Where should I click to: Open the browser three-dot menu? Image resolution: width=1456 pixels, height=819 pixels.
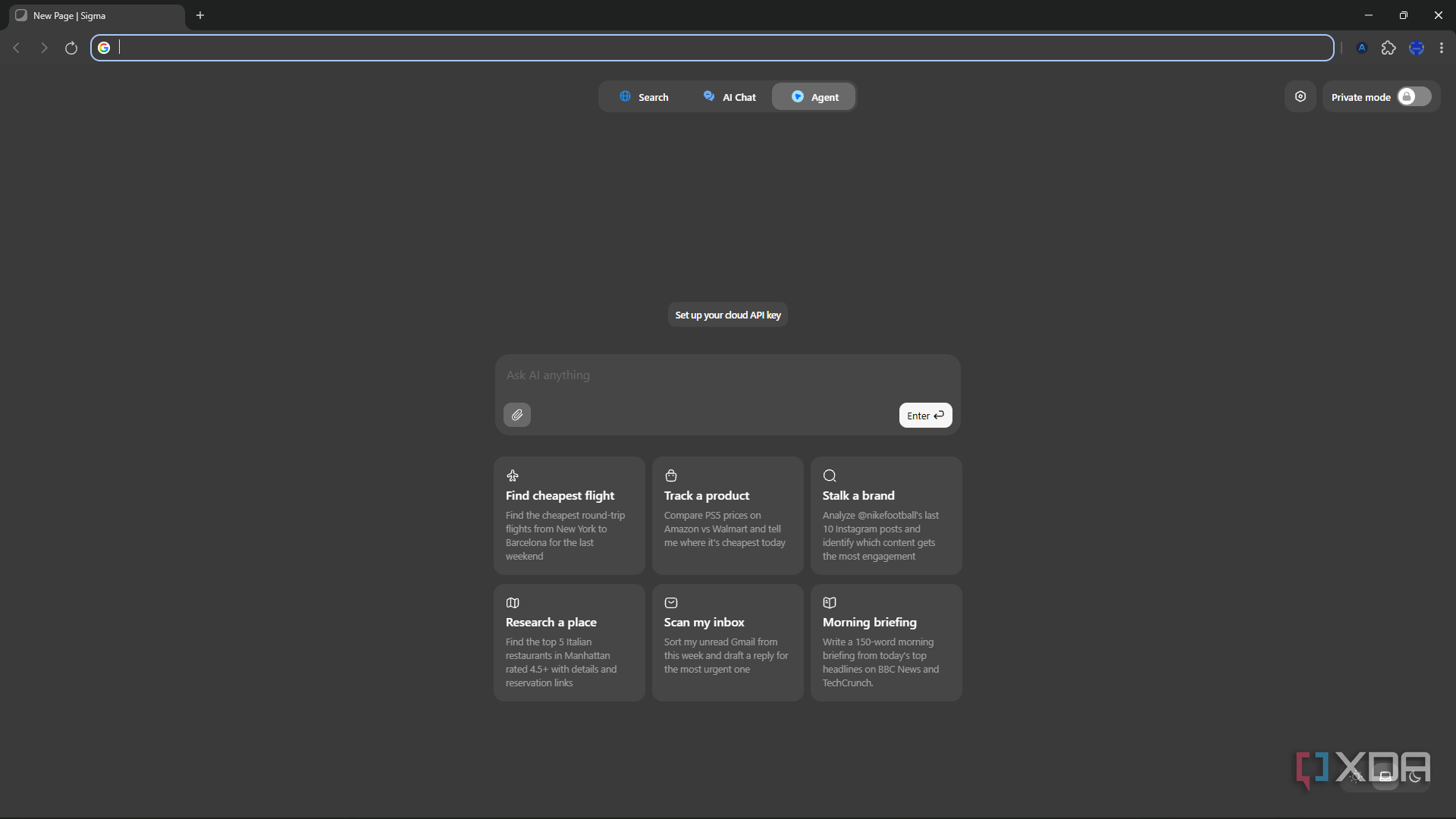tap(1442, 48)
